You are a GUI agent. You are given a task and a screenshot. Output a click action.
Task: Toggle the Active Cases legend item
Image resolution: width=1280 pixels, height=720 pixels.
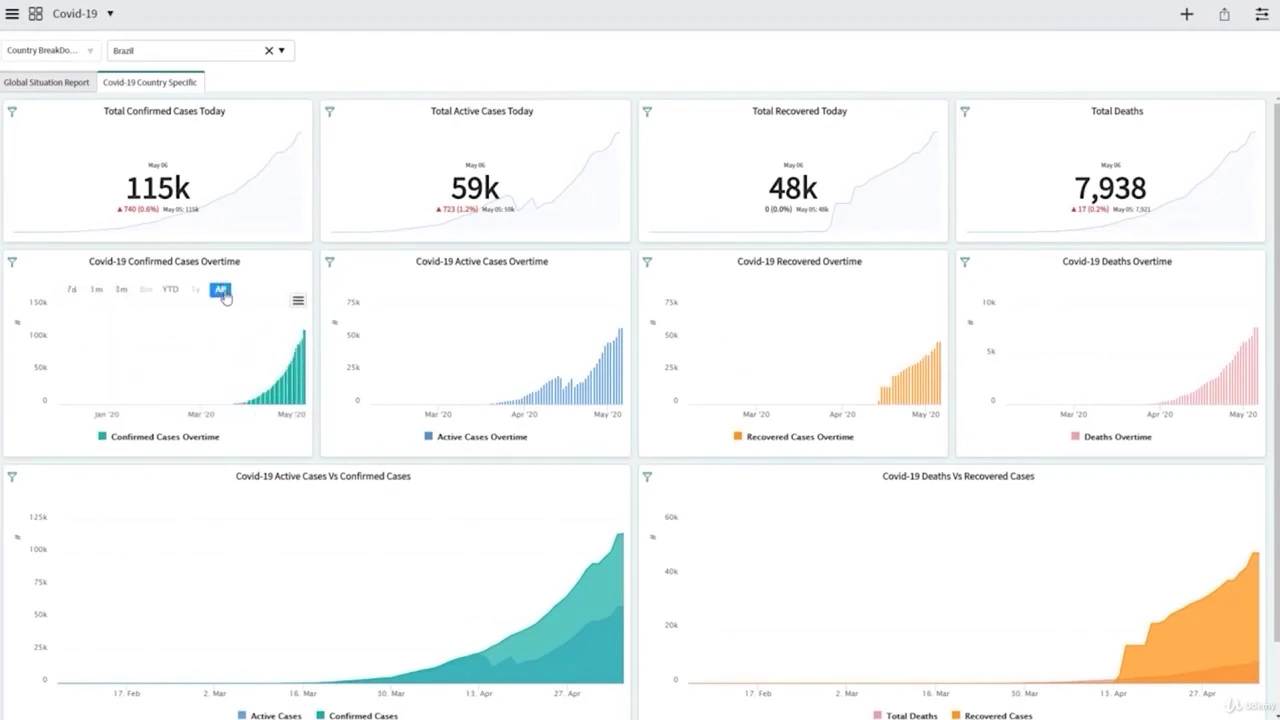tap(270, 716)
